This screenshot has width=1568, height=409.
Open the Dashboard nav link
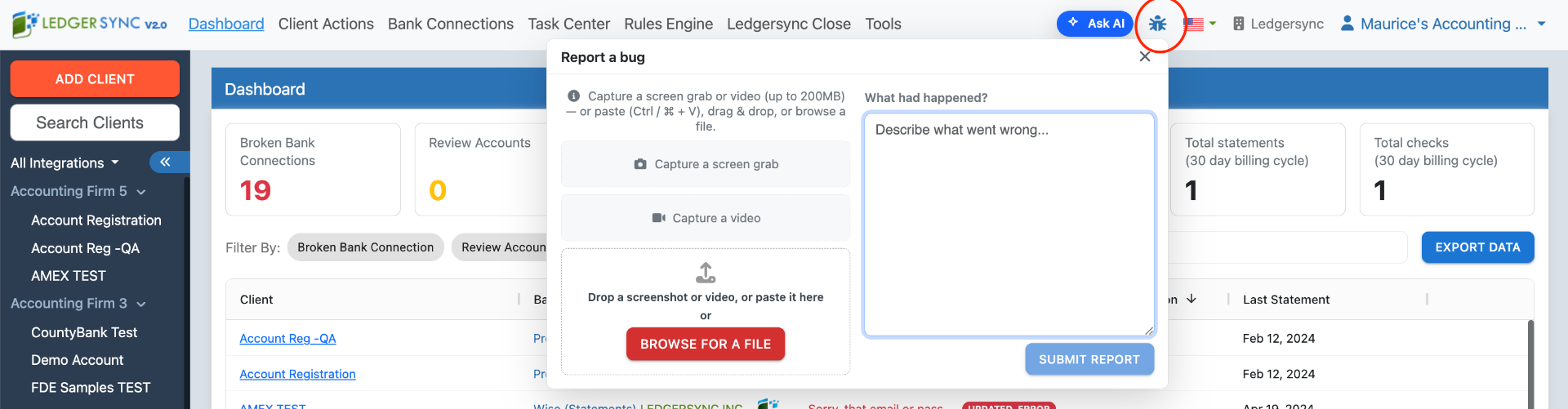(226, 24)
